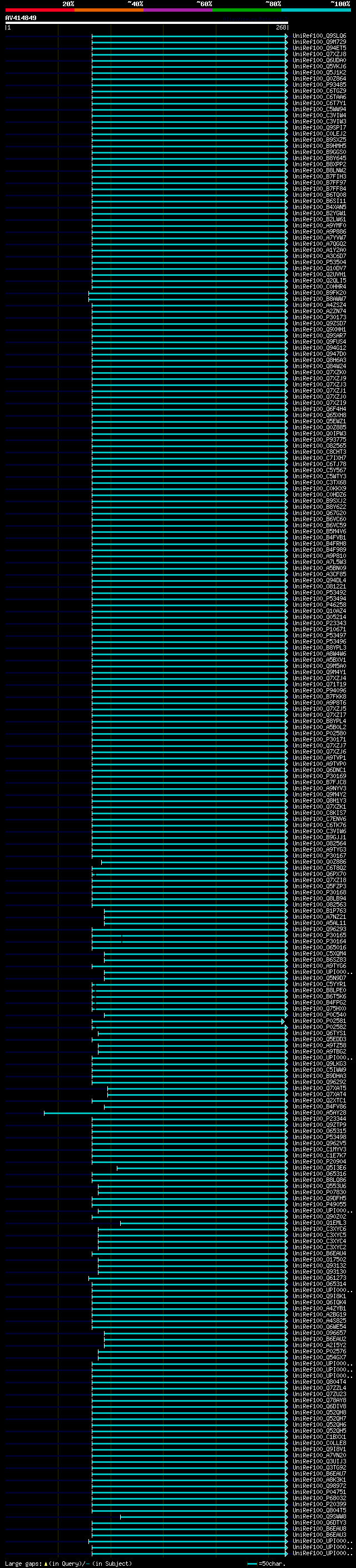Open hit UniRef100_P93485
The height and width of the screenshot is (1568, 356).
[x=319, y=85]
